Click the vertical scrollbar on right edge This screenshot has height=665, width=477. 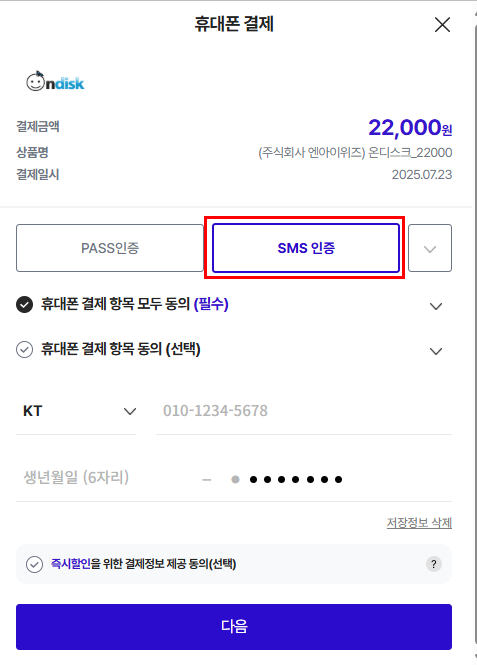click(475, 332)
